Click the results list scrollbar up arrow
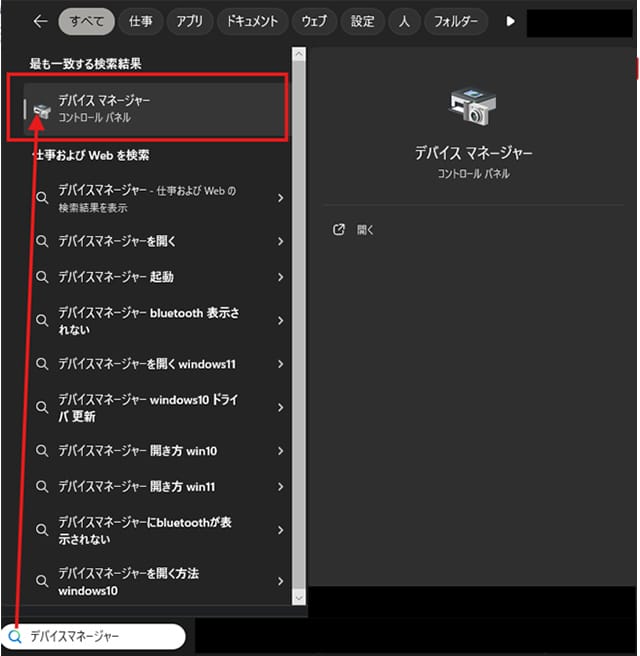This screenshot has width=640, height=656. 299,54
